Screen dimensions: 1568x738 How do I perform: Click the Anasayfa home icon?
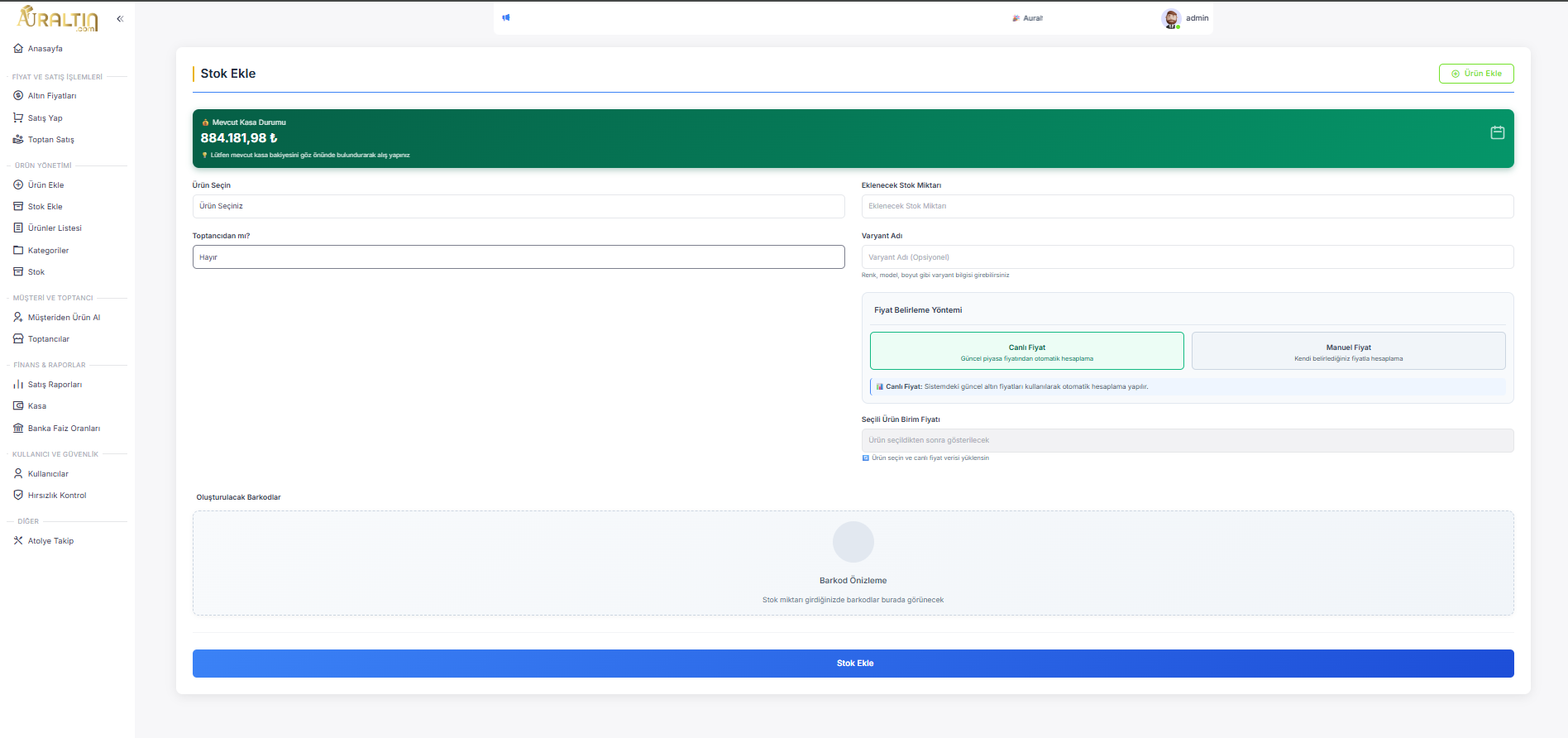click(18, 49)
